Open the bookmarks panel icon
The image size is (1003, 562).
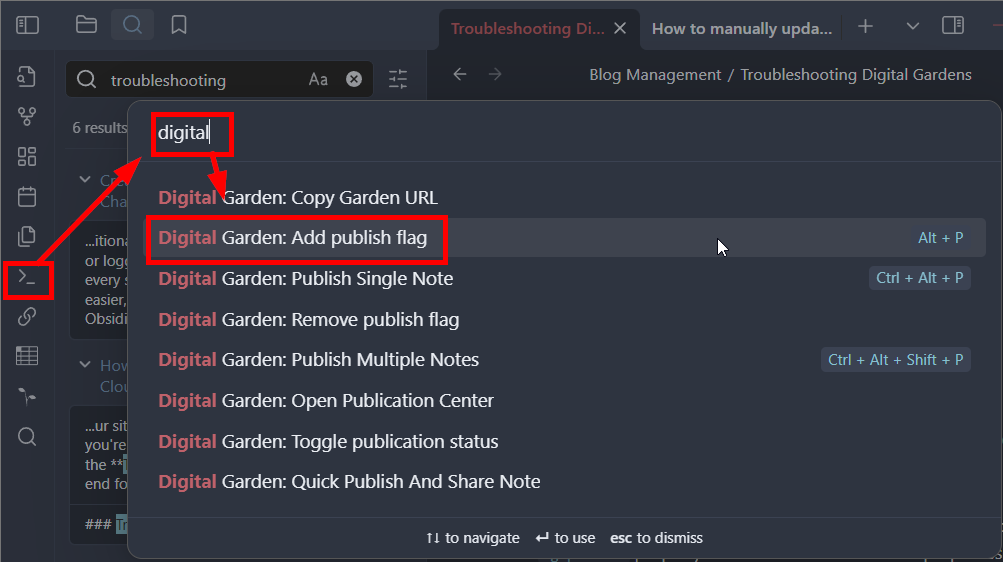(x=179, y=26)
